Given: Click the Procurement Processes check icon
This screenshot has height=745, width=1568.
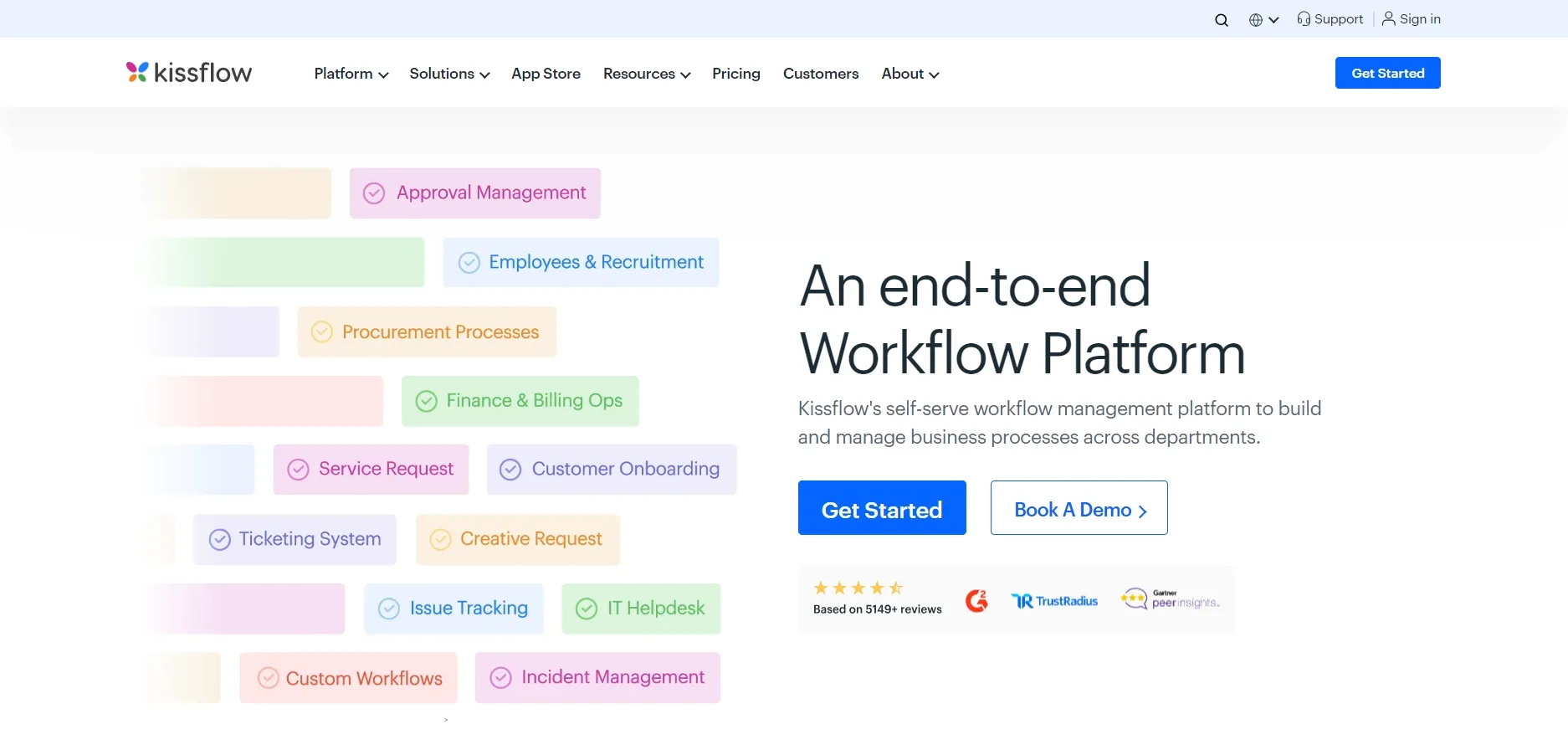Looking at the screenshot, I should coord(322,332).
